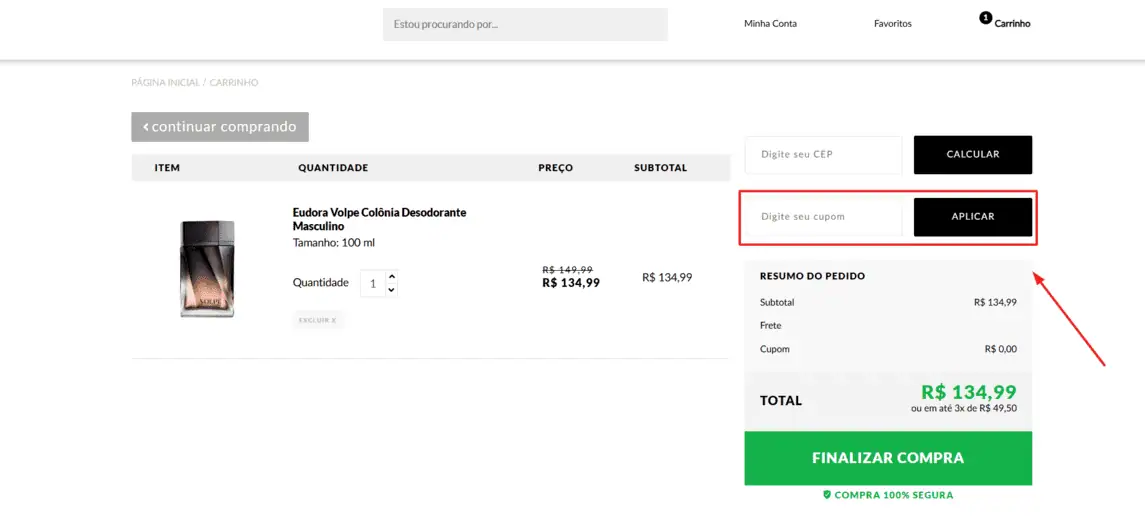1145x529 pixels.
Task: Select the green total R$ 134,99
Action: click(x=968, y=392)
